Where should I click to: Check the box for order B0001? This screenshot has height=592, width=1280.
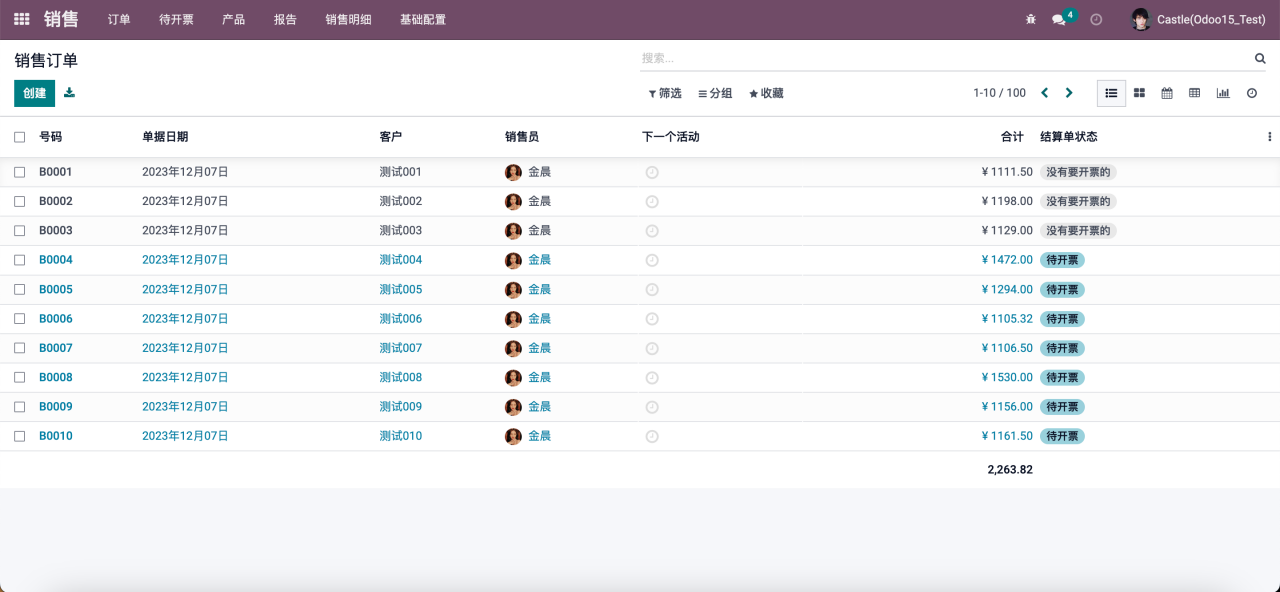[19, 172]
